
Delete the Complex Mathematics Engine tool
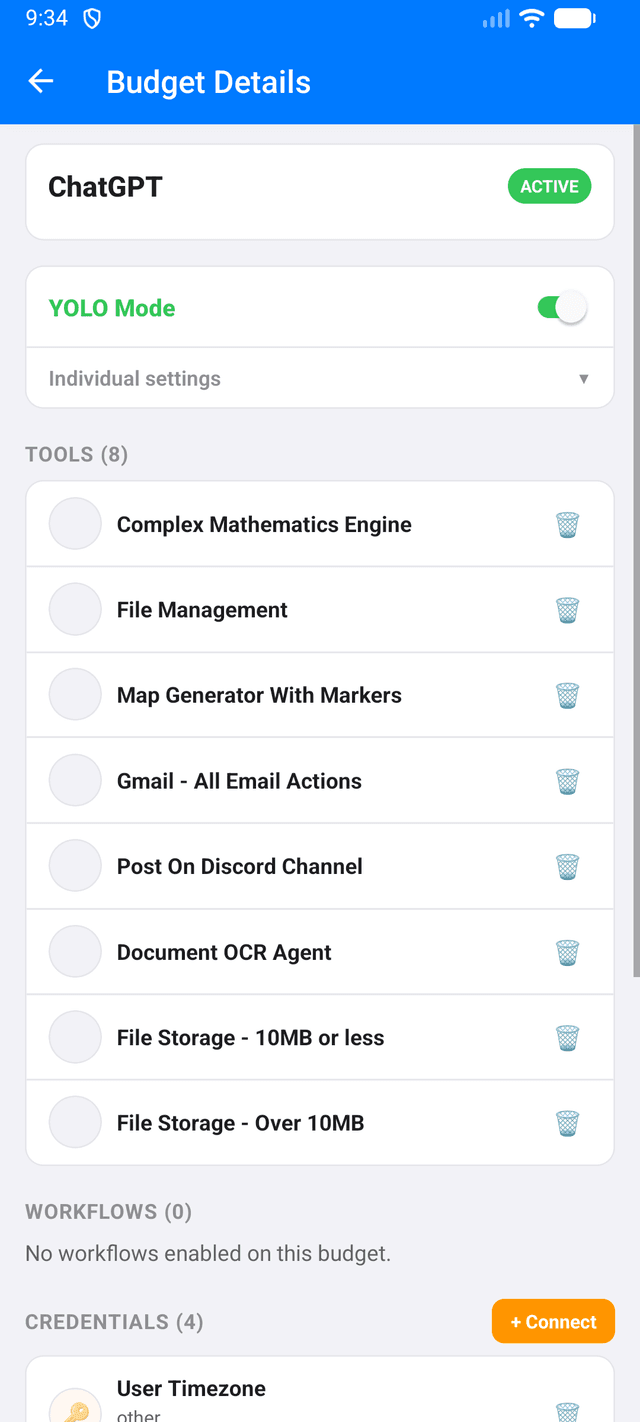click(567, 523)
